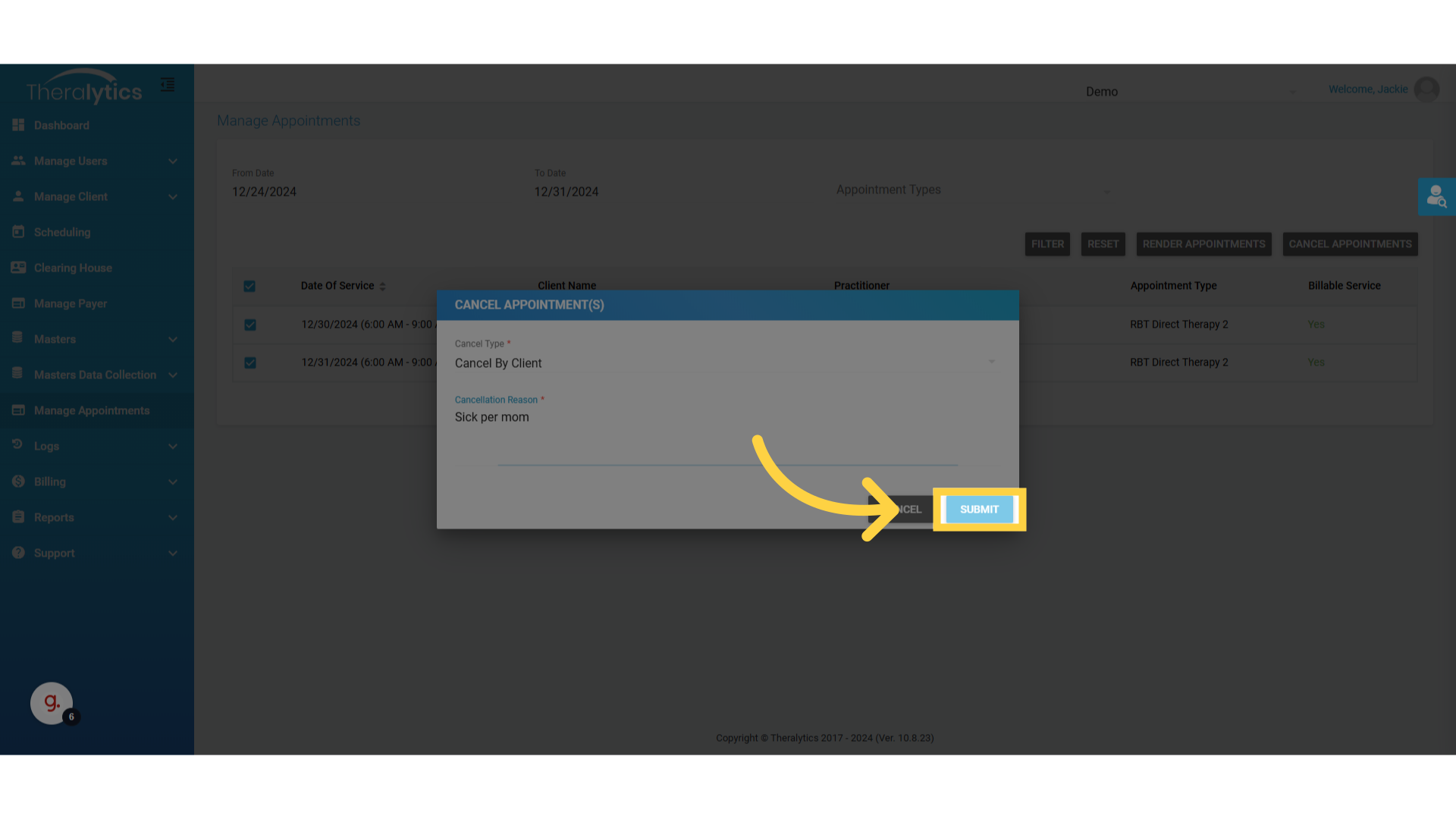Screen dimensions: 1456x819
Task: Click the Dashboard icon in sidebar
Action: [18, 125]
